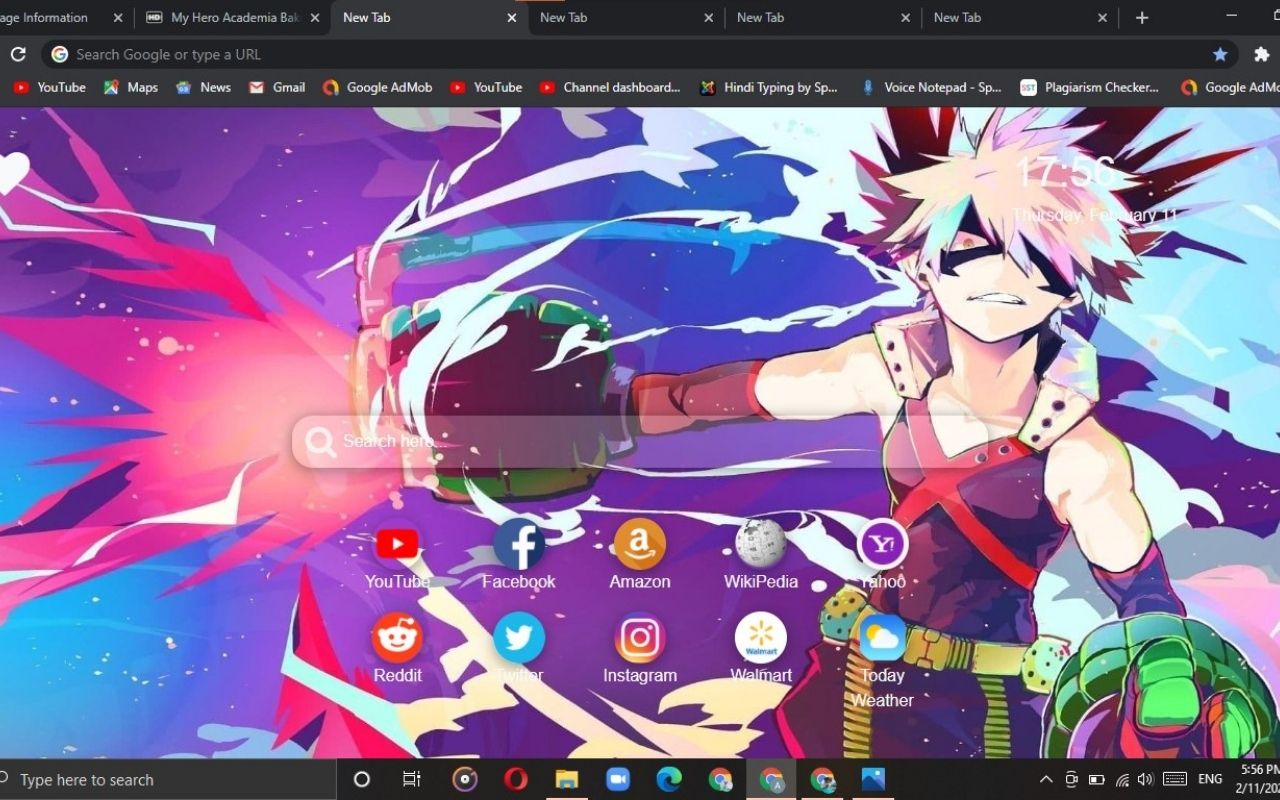Click the 17:56 clock on the new tab page
Image resolution: width=1280 pixels, height=800 pixels.
pos(1063,171)
